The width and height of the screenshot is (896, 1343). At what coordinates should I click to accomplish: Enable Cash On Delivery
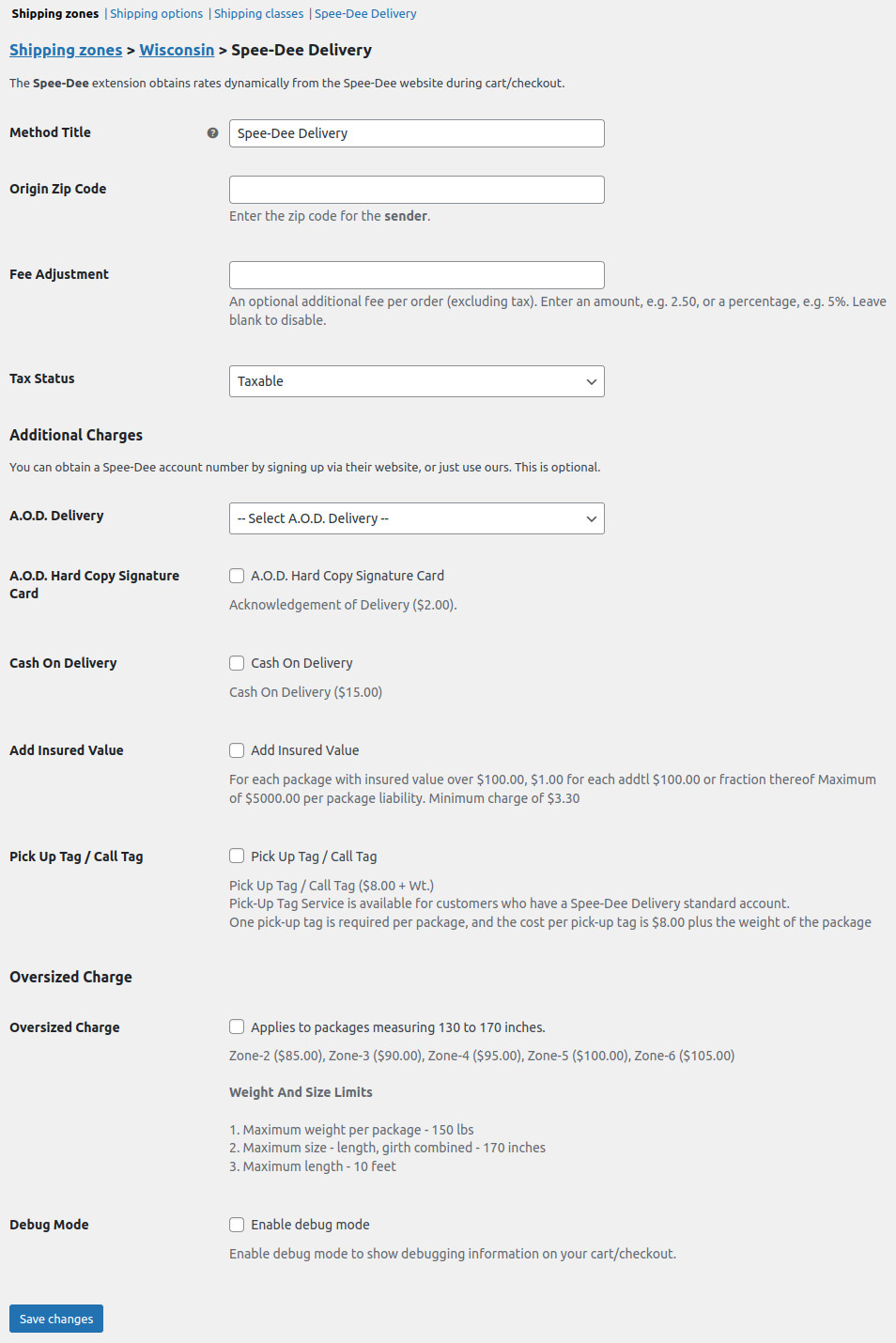237,662
